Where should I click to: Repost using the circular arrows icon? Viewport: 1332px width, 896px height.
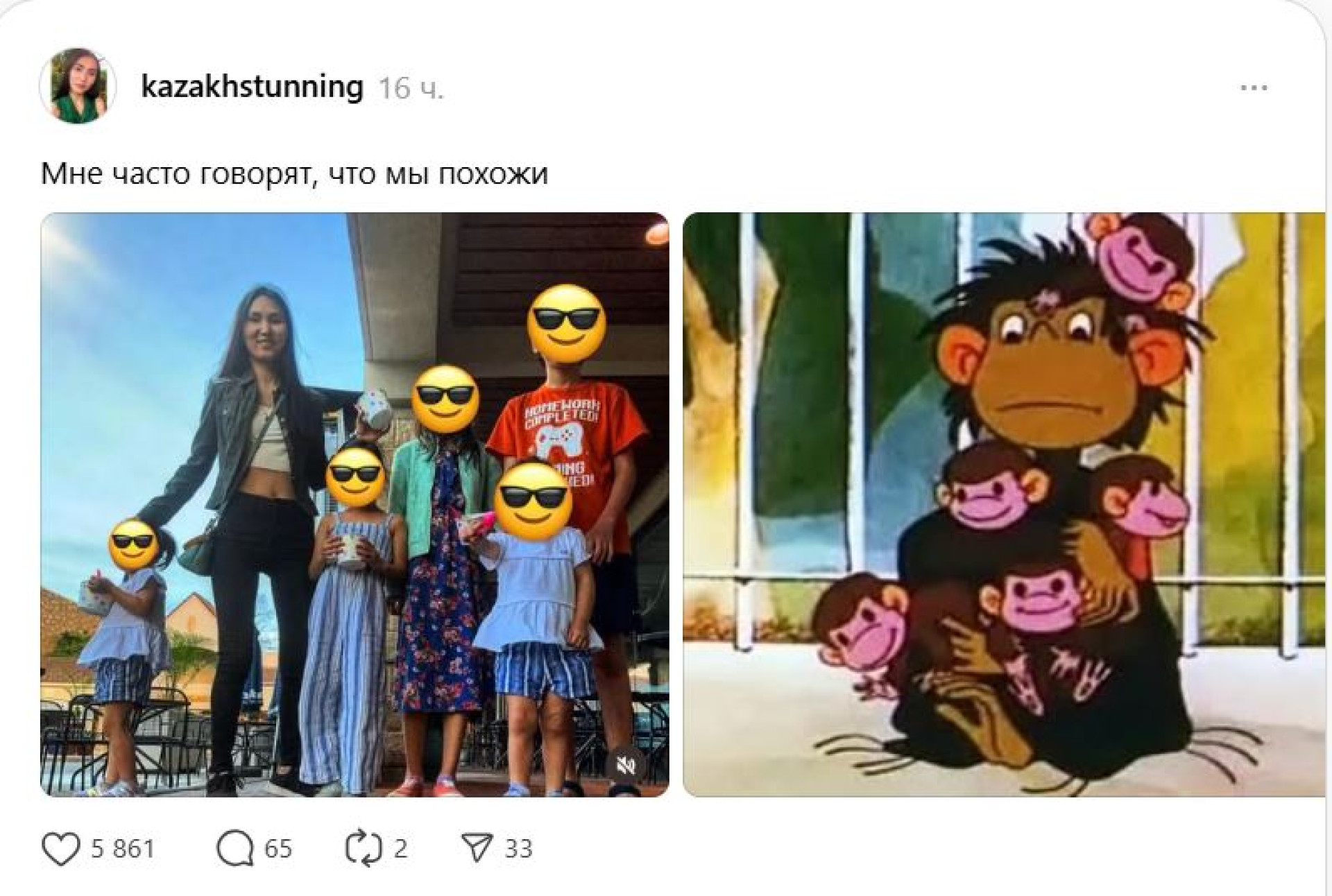coord(364,849)
